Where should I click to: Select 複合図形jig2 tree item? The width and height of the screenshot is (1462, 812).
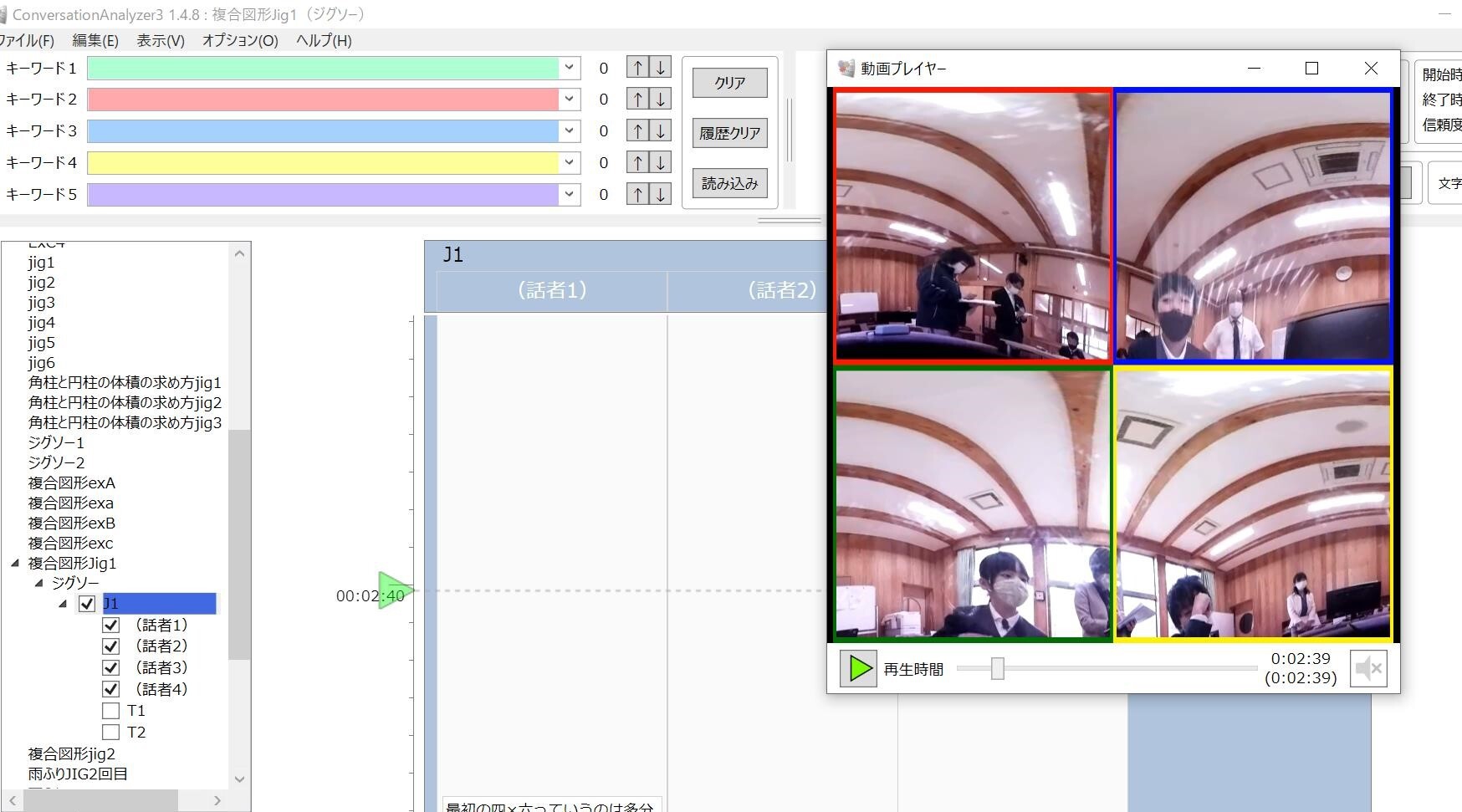[71, 754]
